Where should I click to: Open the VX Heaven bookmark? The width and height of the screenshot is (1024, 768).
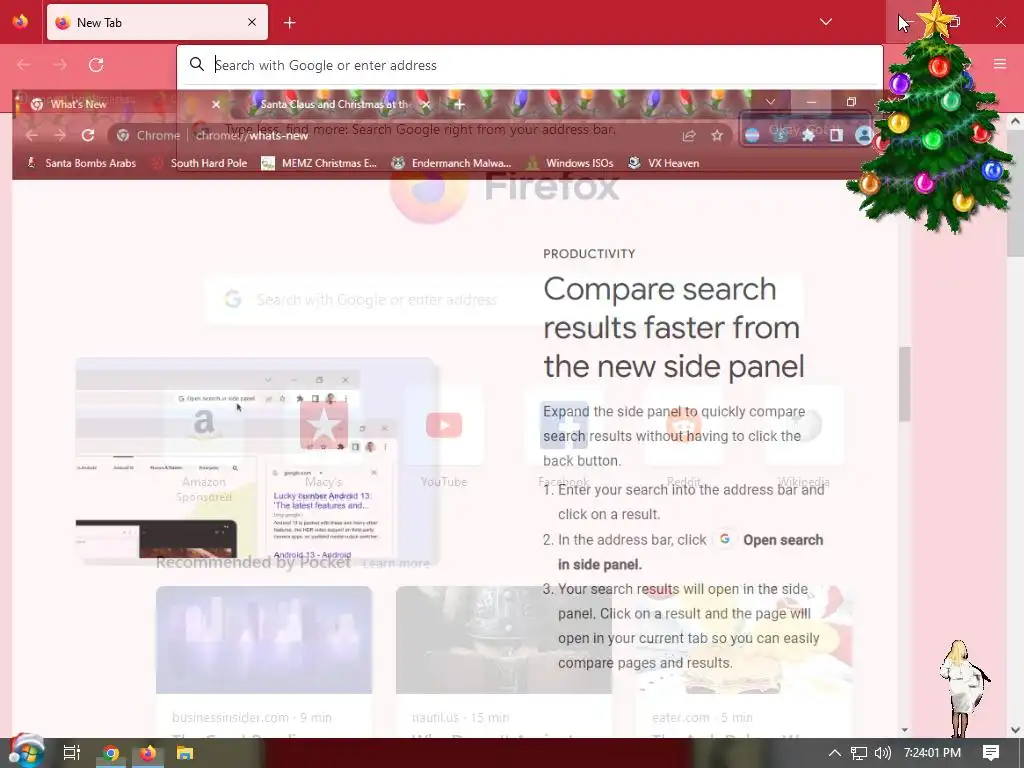[x=664, y=163]
